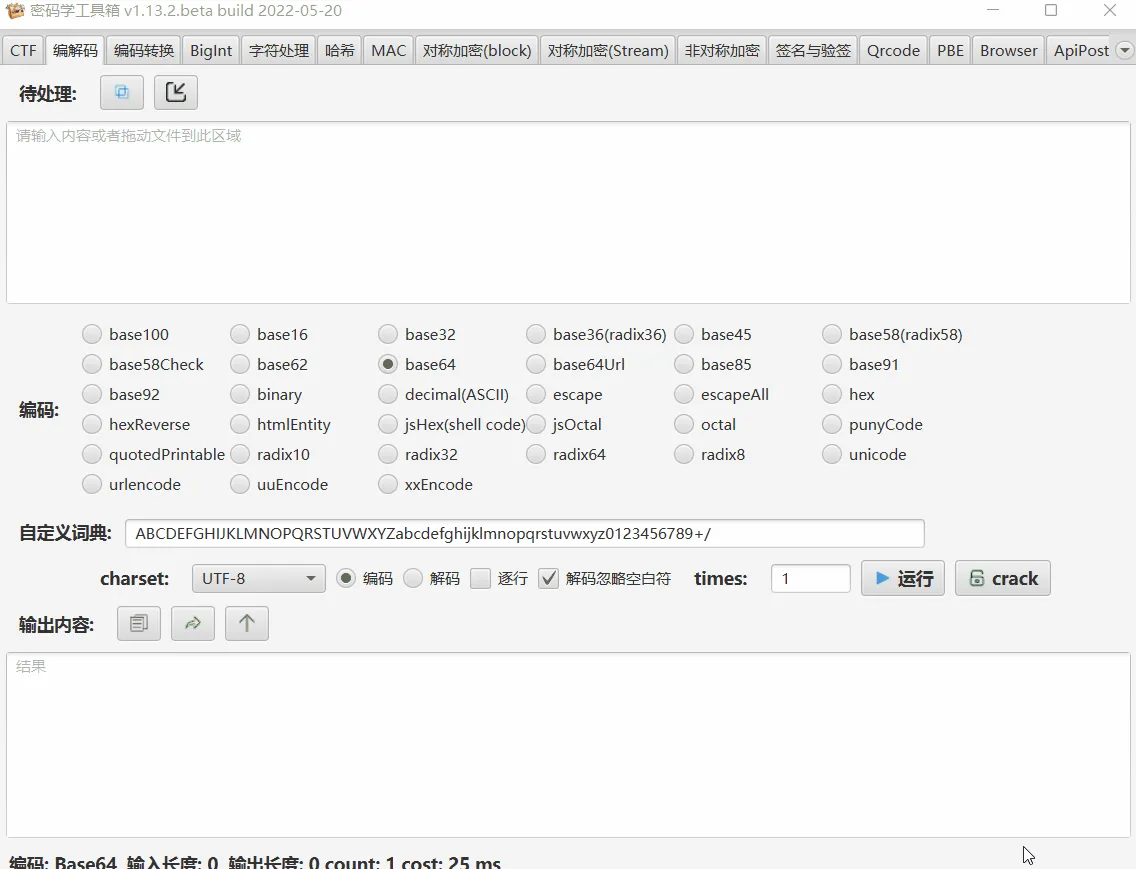The height and width of the screenshot is (869, 1136).
Task: Switch to the MAC tab
Action: click(388, 51)
